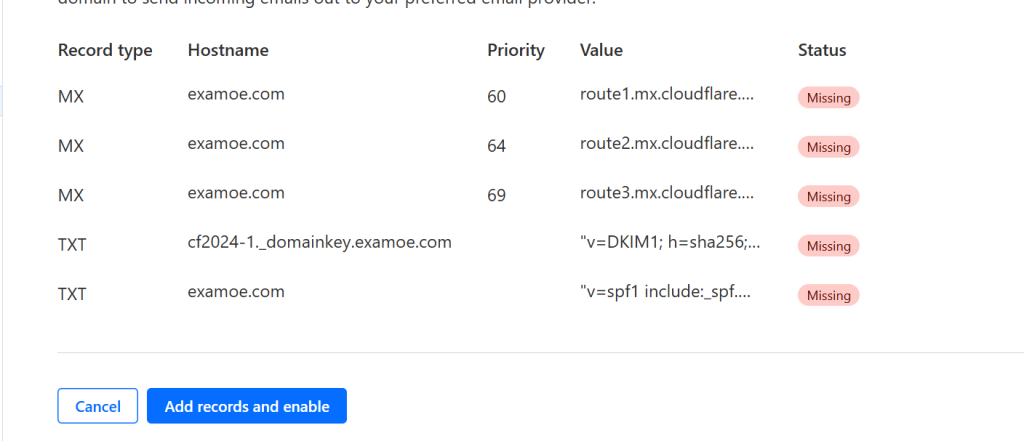Select the Missing status badge for route2 MX record
This screenshot has width=1024, height=441.
[828, 147]
